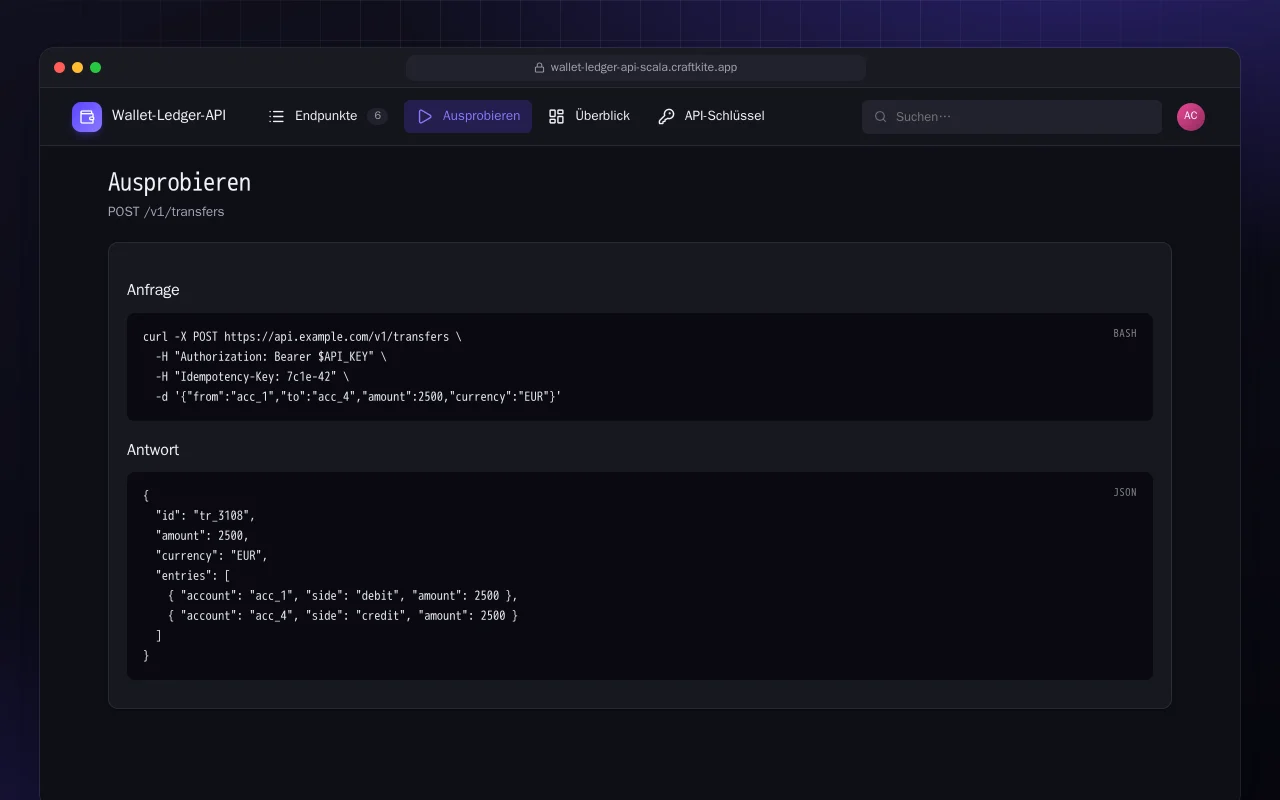Click the Endpunkte list icon
Screen dimensions: 1280x800
click(277, 117)
